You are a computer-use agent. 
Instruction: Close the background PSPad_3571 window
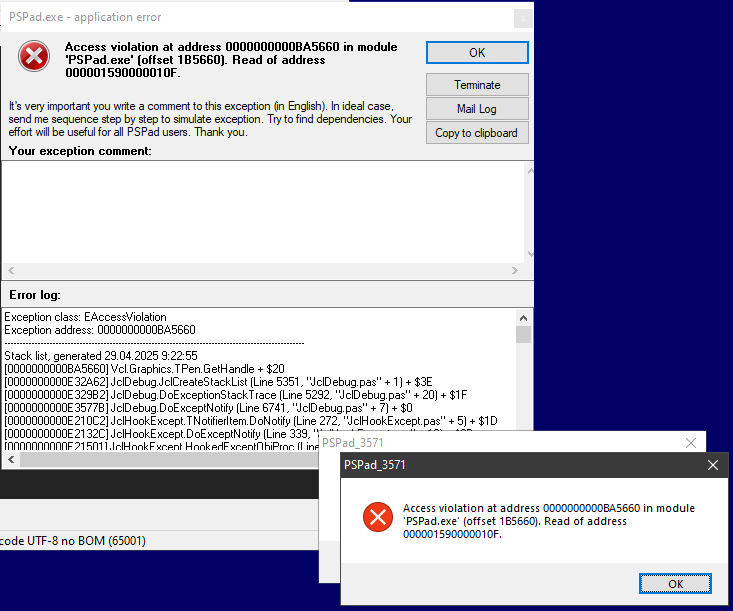(x=690, y=443)
